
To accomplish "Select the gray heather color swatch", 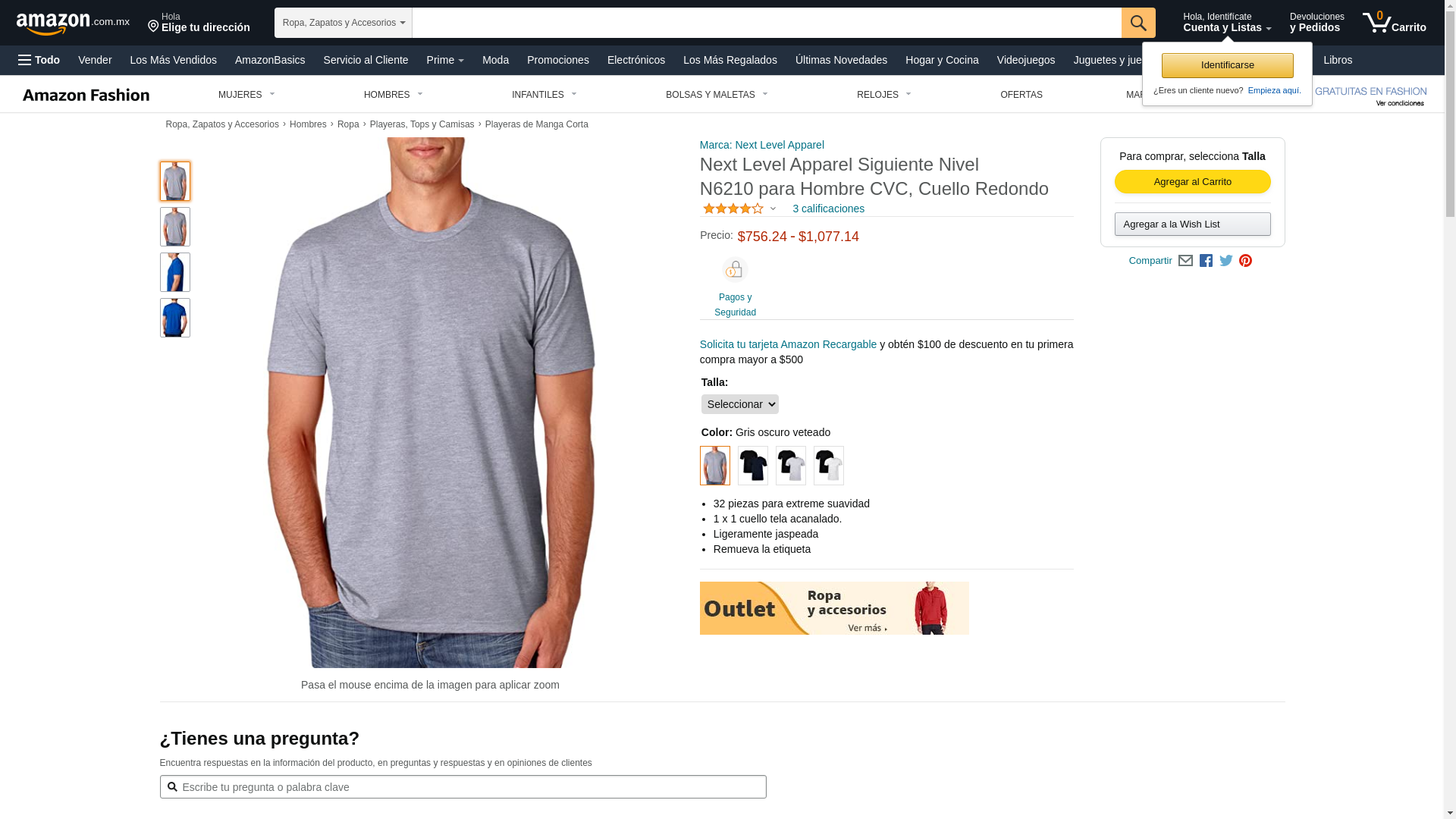I will (x=715, y=466).
